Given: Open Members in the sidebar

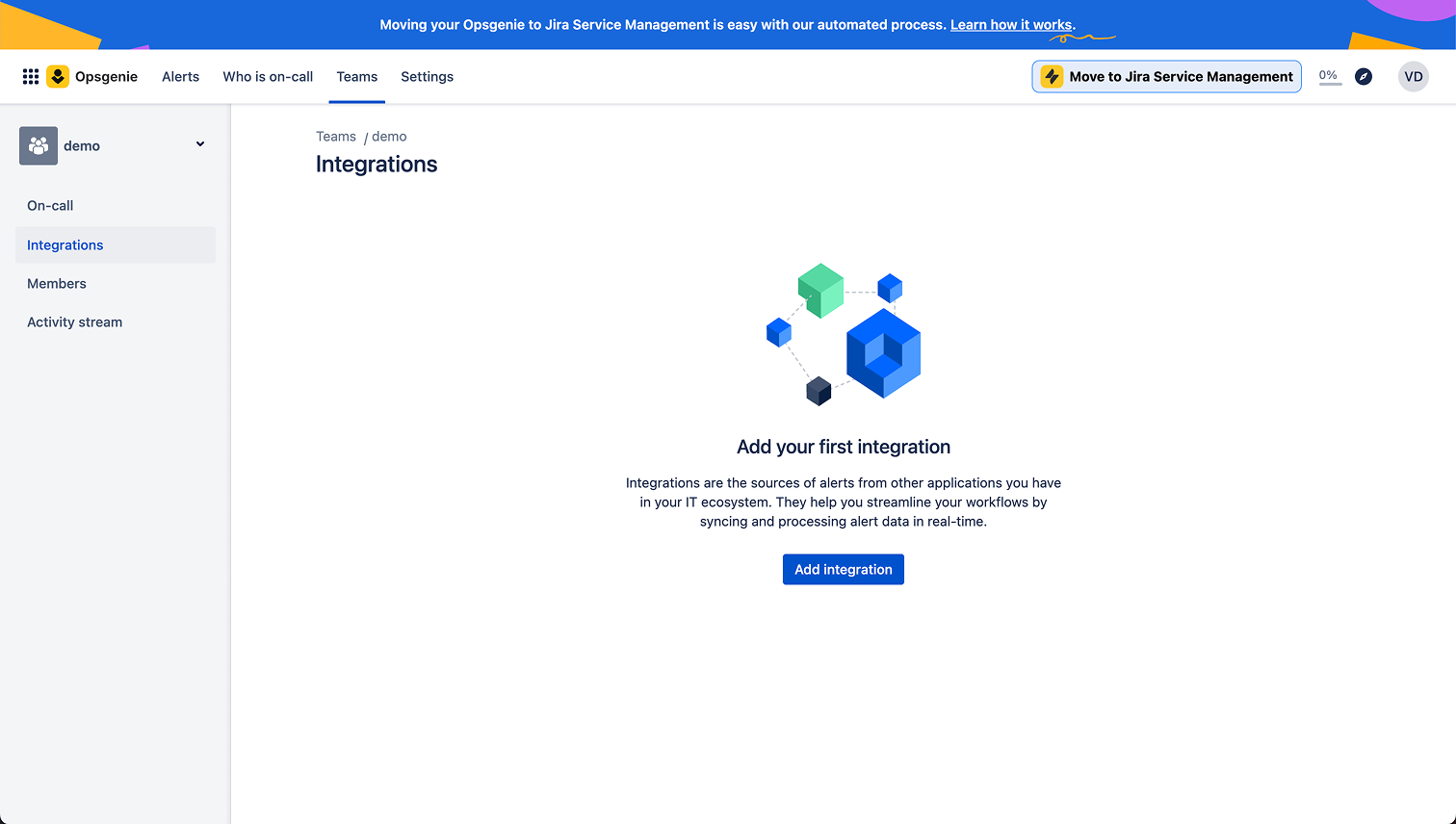Looking at the screenshot, I should [x=116, y=283].
